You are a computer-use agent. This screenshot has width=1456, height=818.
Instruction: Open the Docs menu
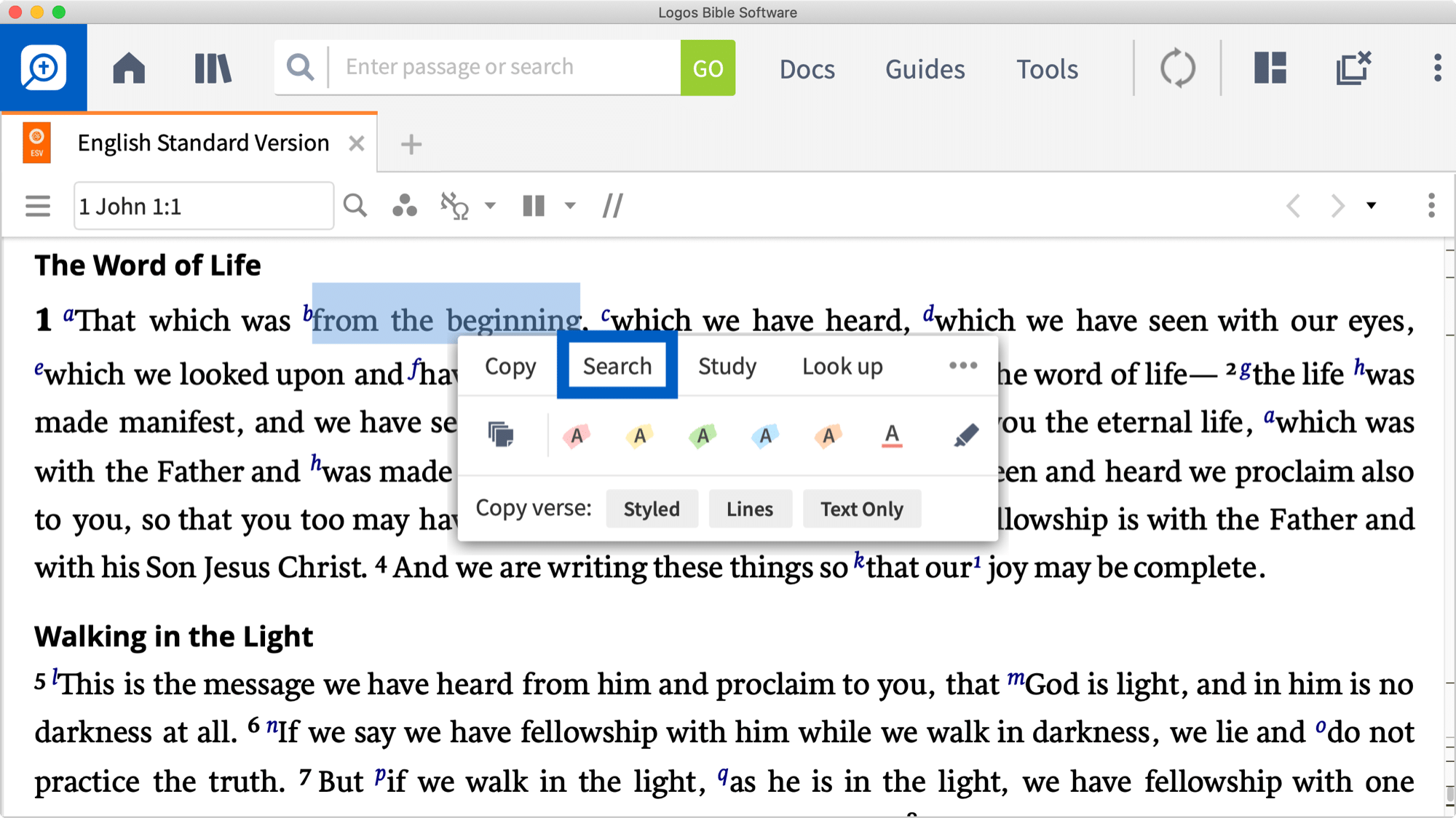807,69
